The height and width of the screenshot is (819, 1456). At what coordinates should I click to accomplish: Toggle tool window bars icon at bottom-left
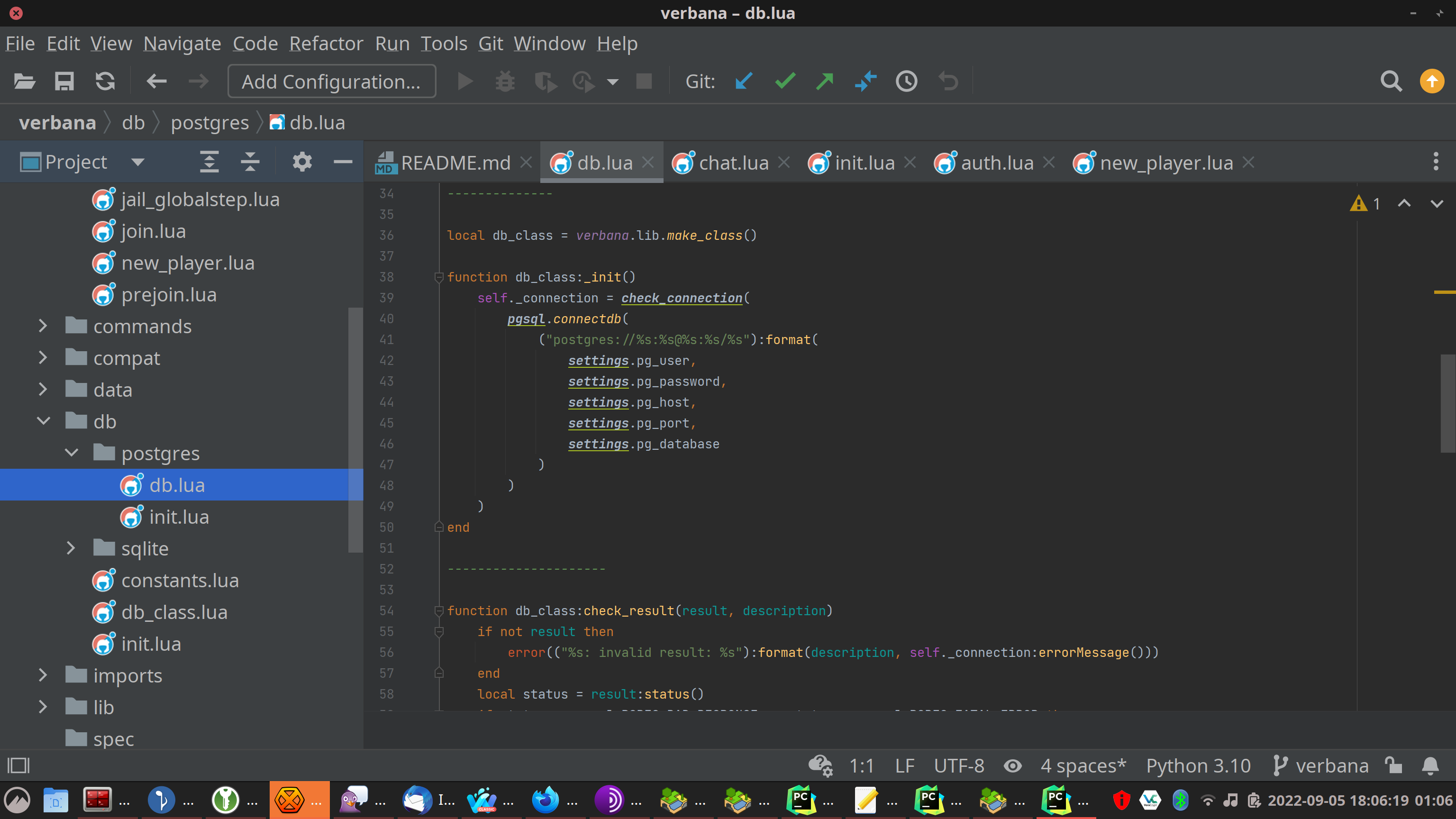[18, 765]
